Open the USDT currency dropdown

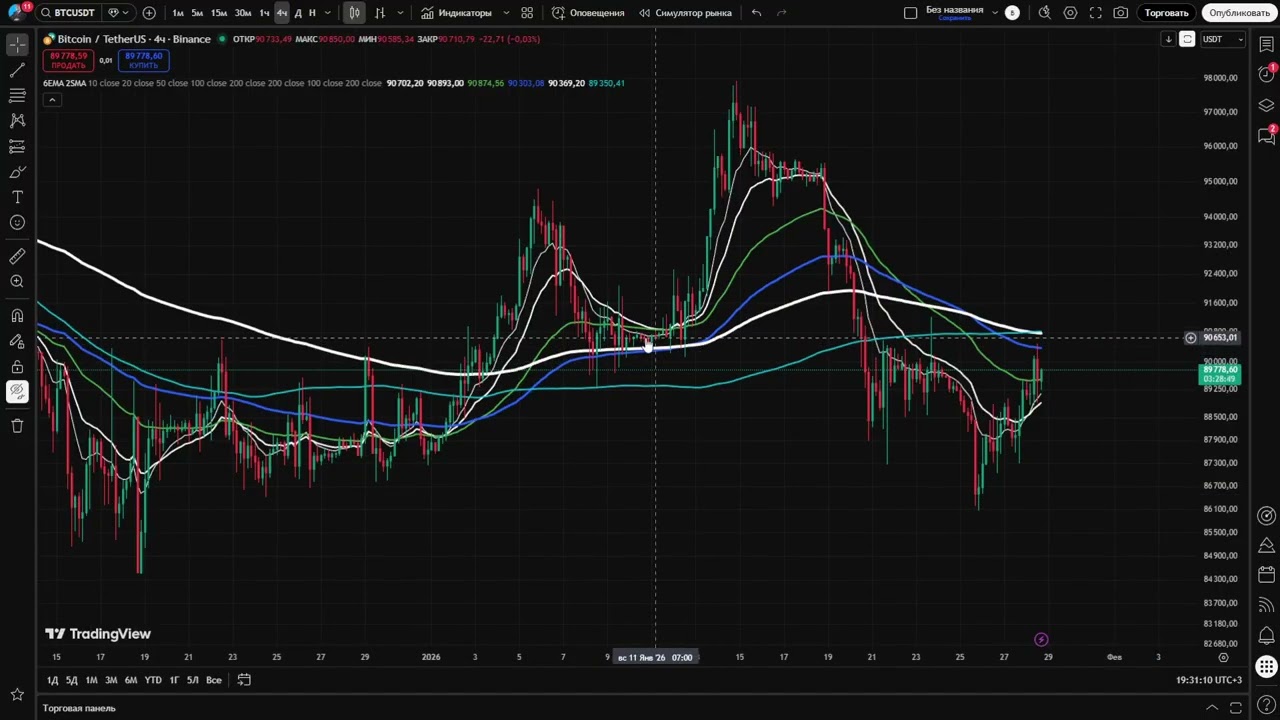tap(1222, 39)
